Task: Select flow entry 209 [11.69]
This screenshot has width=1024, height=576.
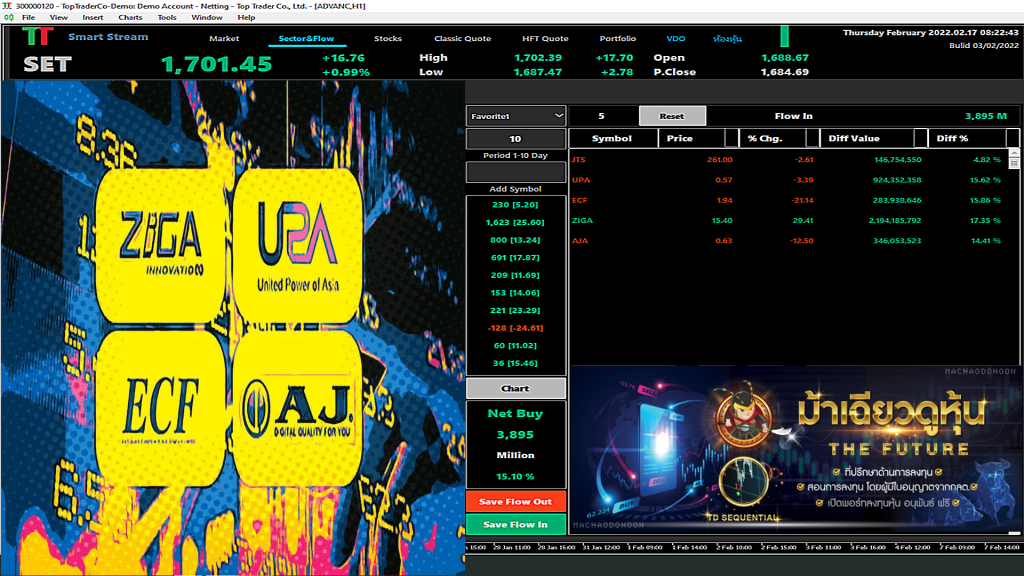Action: tap(515, 275)
